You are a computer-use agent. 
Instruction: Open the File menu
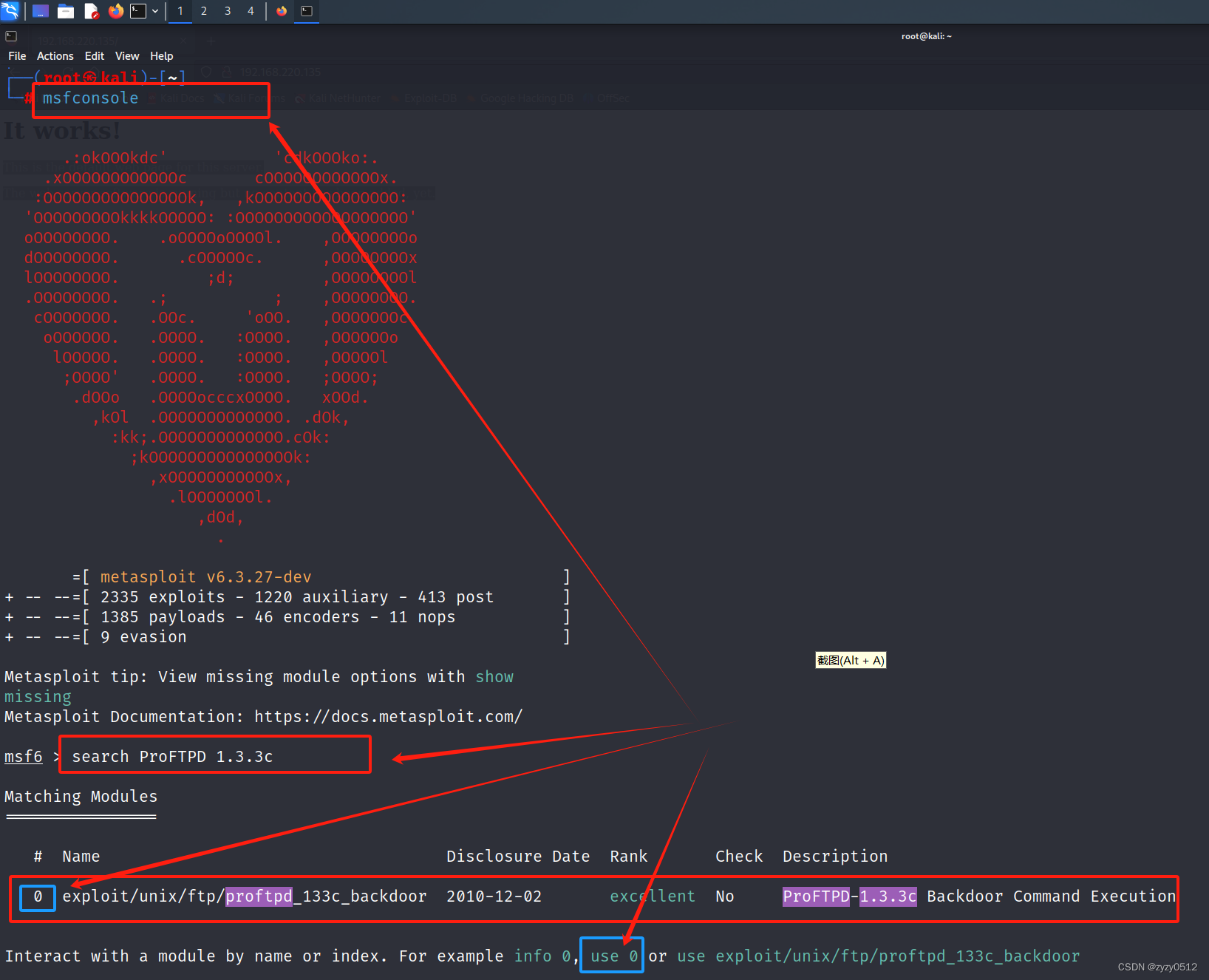pos(17,56)
